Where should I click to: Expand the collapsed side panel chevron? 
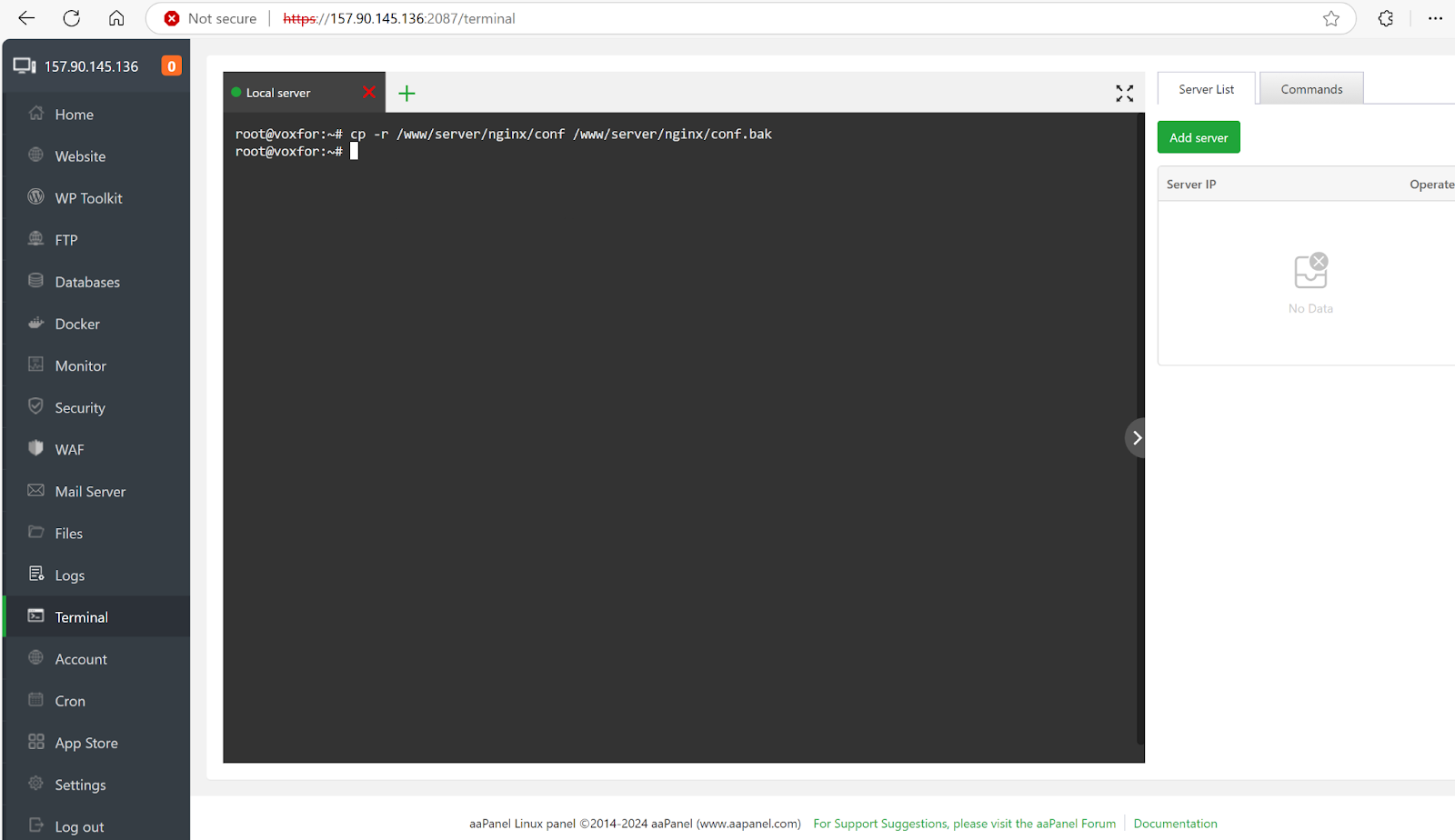point(1136,437)
